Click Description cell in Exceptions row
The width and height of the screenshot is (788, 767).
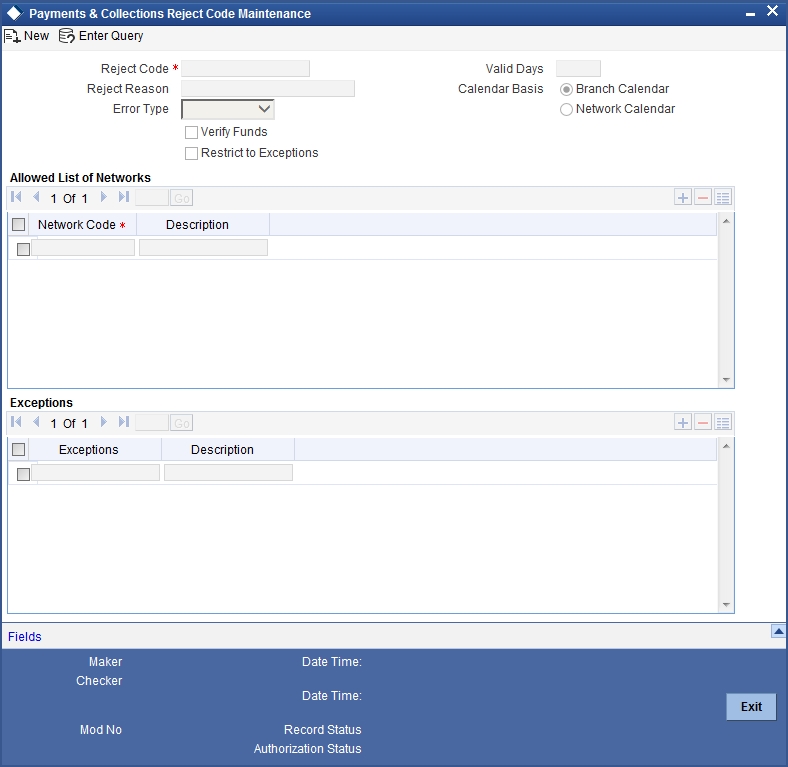tap(229, 472)
